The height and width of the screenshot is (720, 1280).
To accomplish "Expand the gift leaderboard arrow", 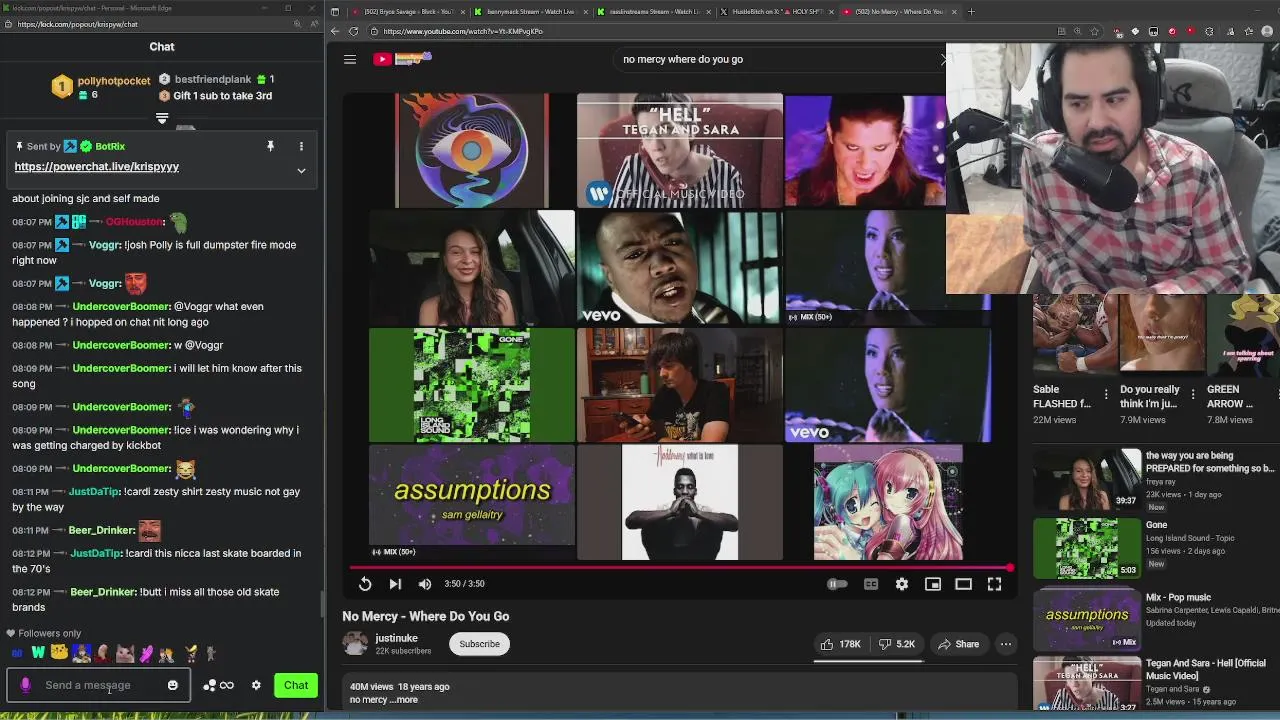I will (162, 118).
